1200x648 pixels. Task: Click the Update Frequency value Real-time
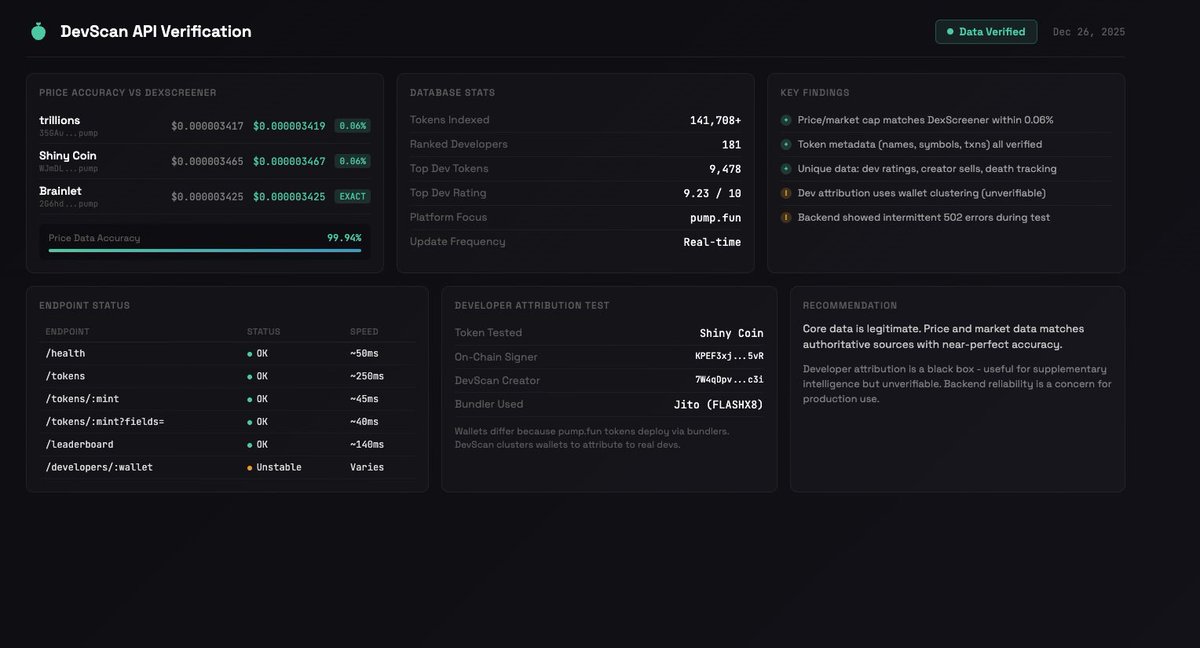tap(713, 242)
